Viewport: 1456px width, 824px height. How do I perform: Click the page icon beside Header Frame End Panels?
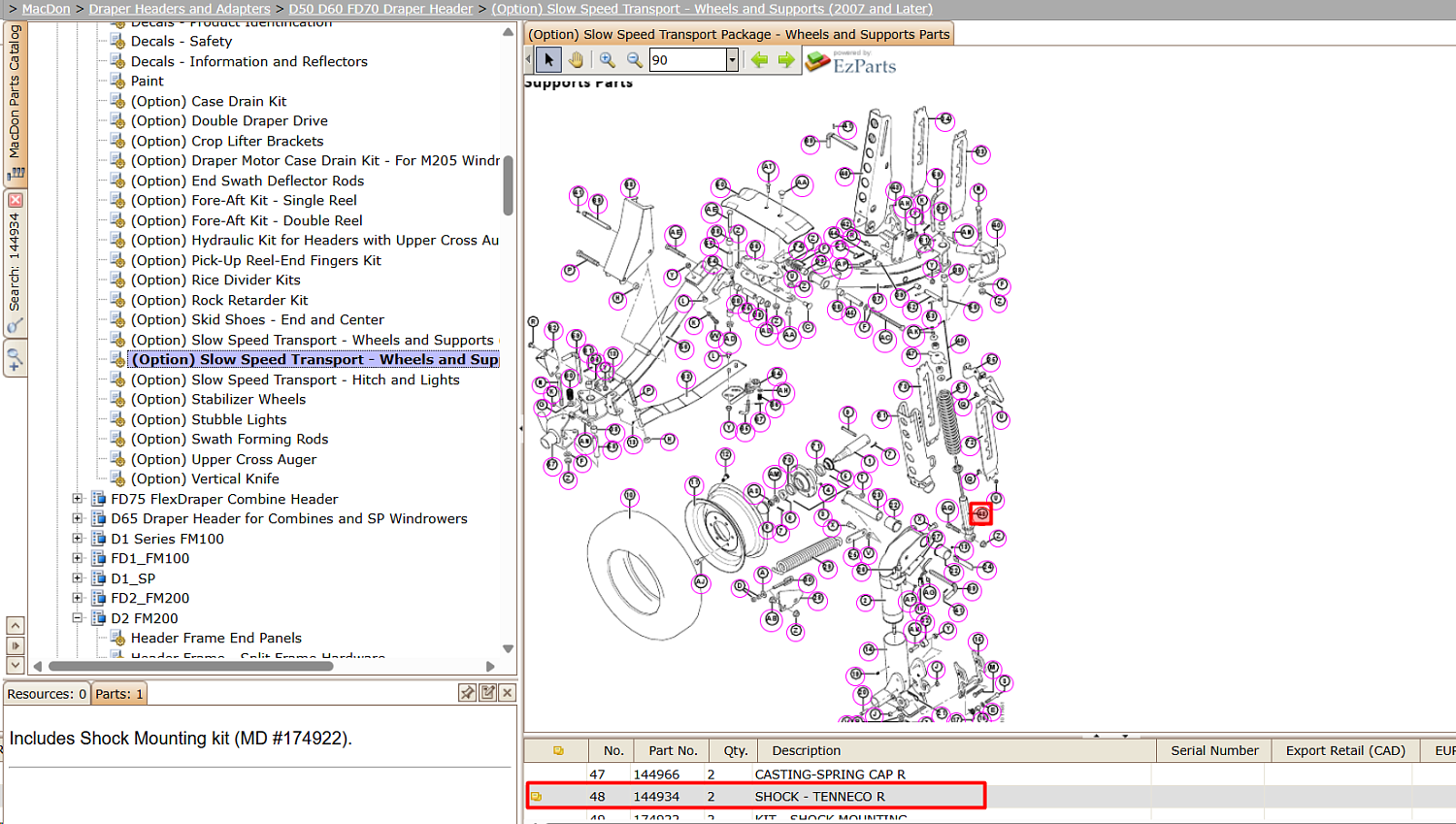[x=118, y=638]
